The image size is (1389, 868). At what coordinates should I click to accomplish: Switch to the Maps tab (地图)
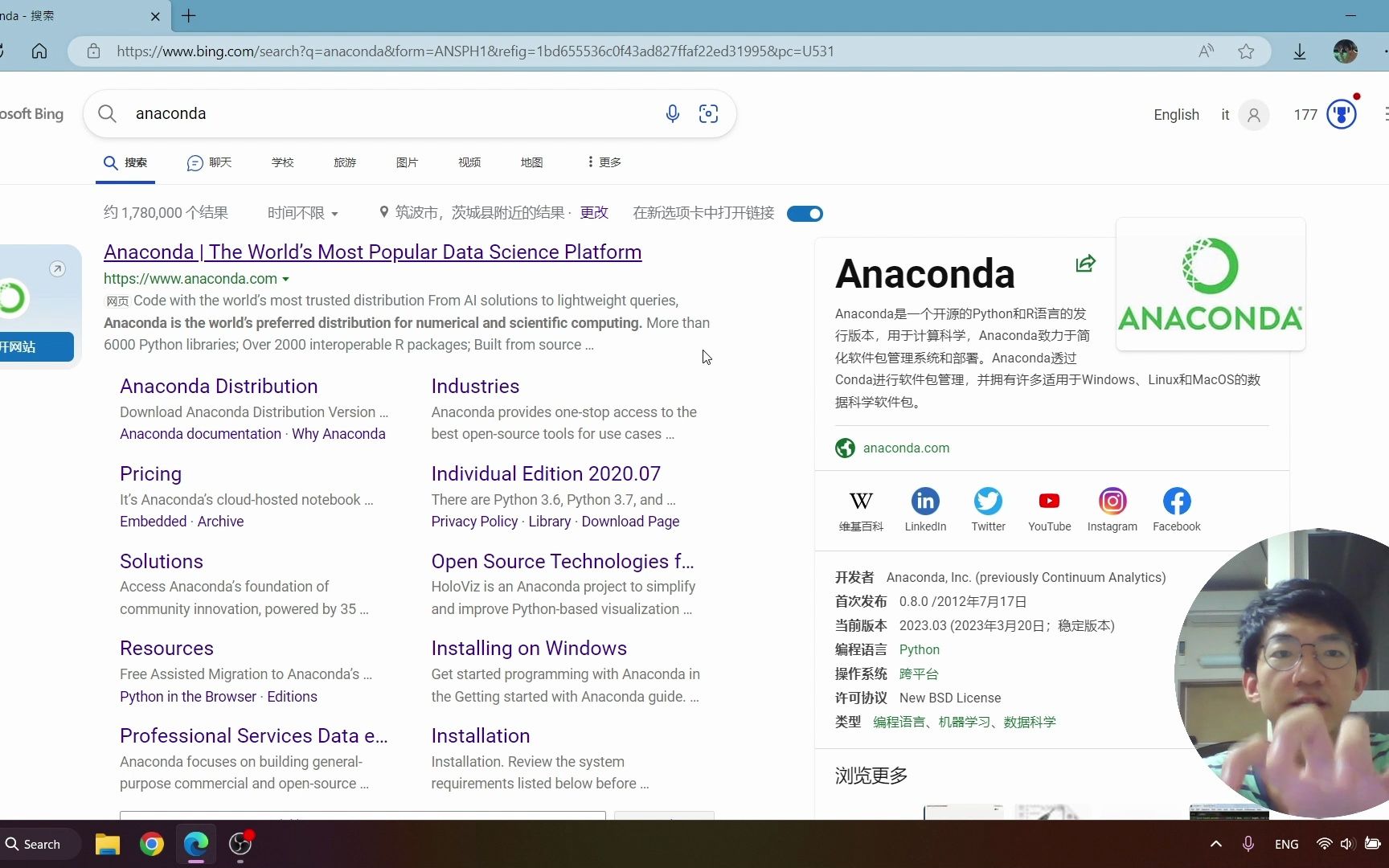click(x=532, y=162)
